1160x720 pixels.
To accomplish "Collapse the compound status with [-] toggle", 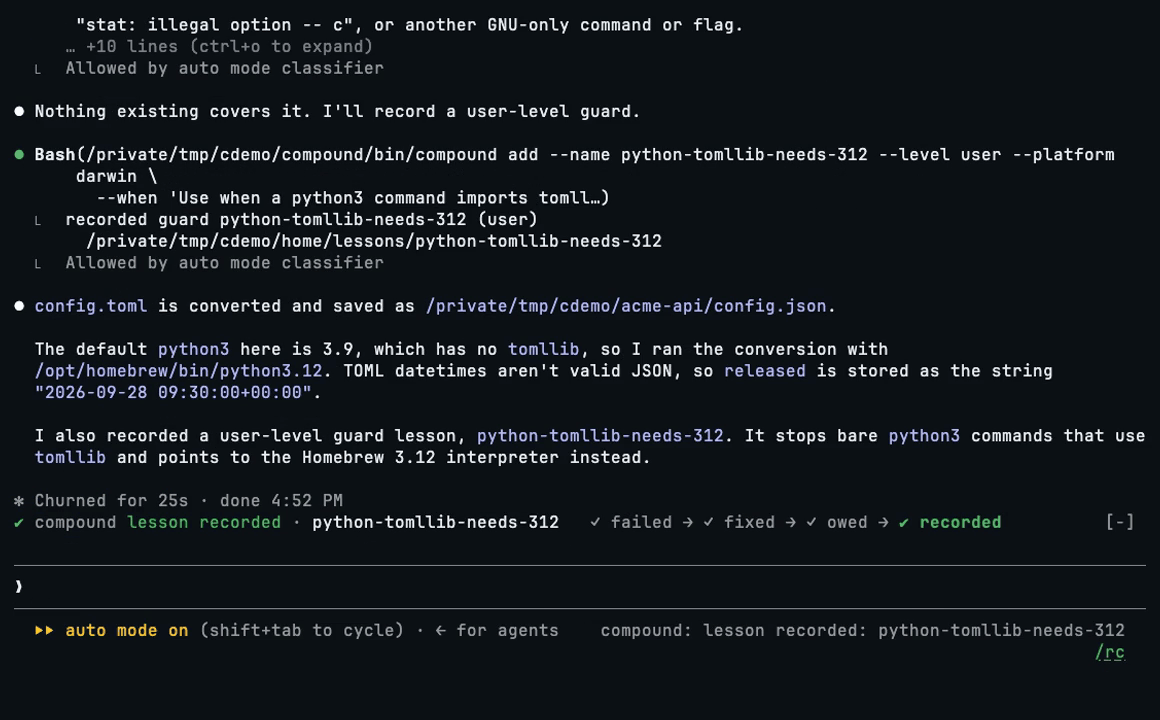I will (1119, 522).
